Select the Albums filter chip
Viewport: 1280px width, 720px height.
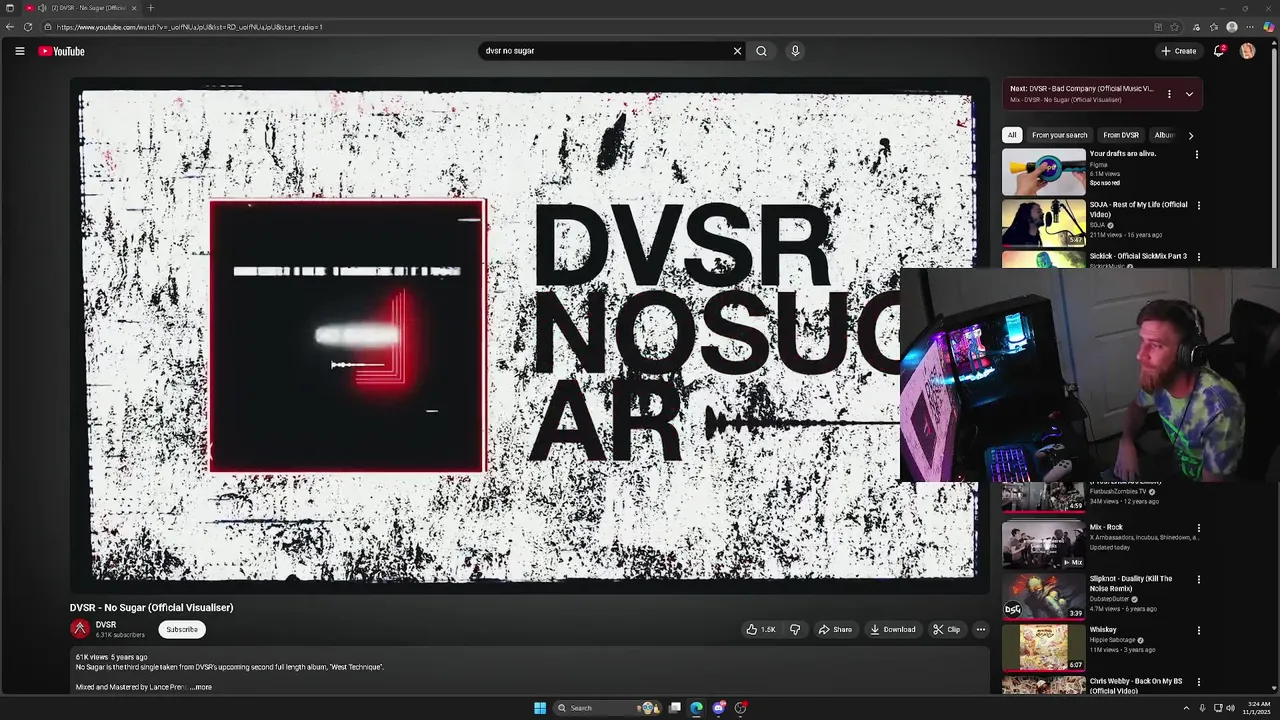tap(1164, 135)
